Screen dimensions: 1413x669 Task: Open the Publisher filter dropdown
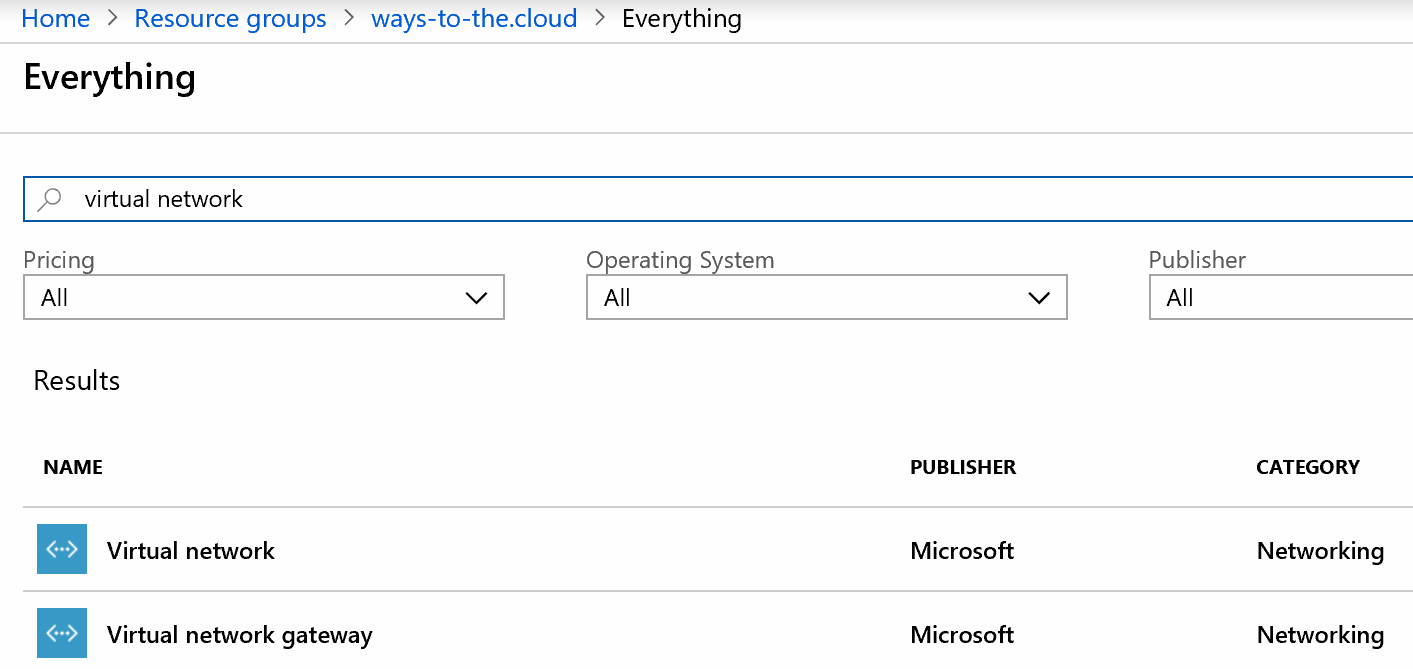pyautogui.click(x=1280, y=298)
